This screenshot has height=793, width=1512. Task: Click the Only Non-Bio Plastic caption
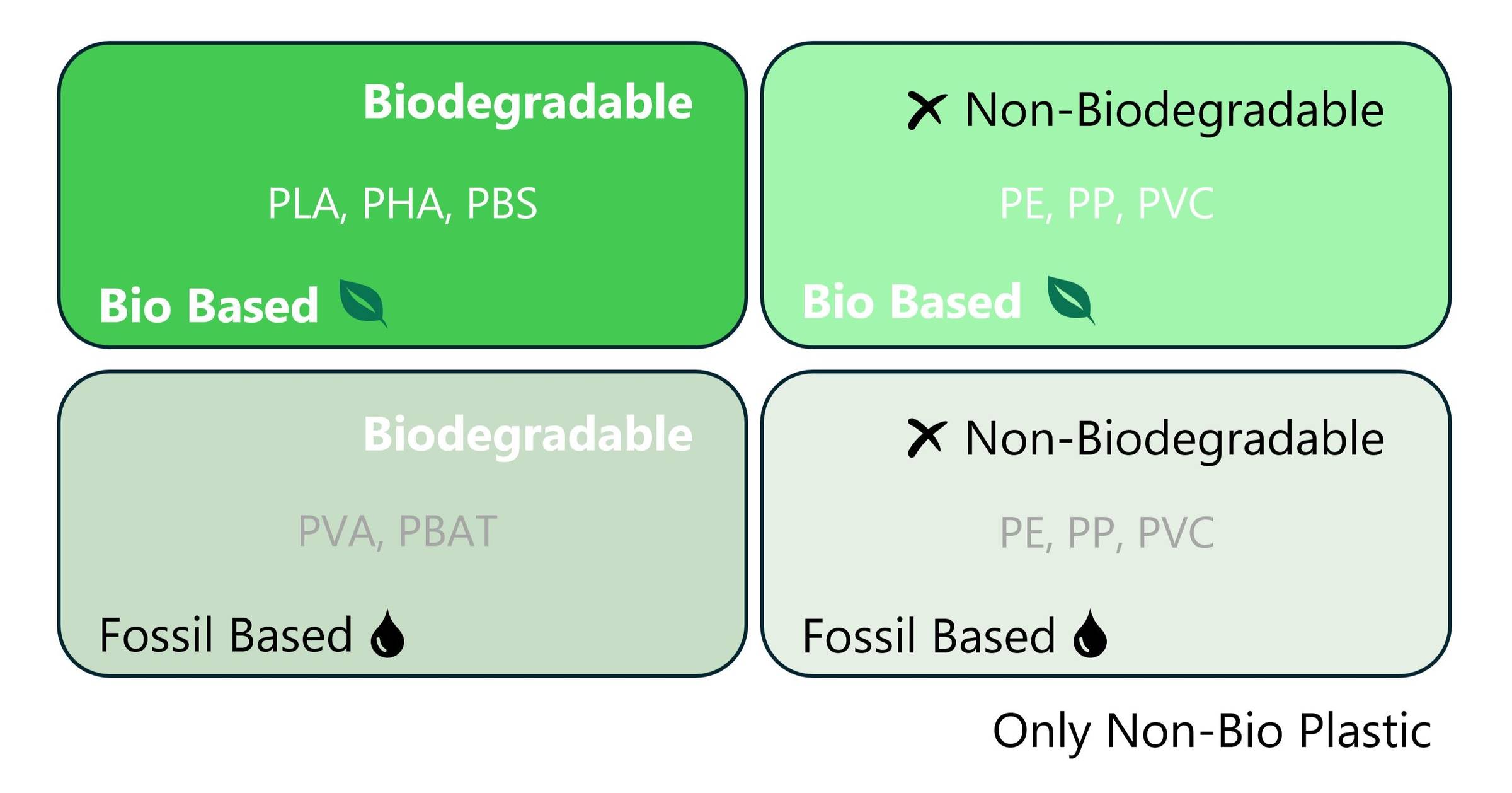click(x=1211, y=731)
